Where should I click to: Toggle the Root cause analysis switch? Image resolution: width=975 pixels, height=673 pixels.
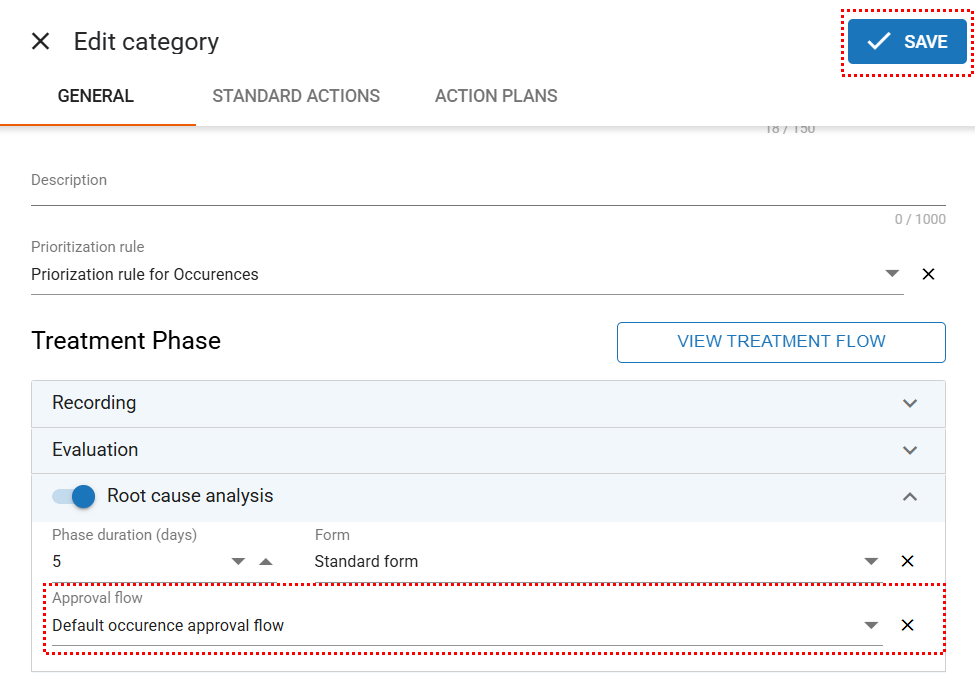(x=73, y=496)
